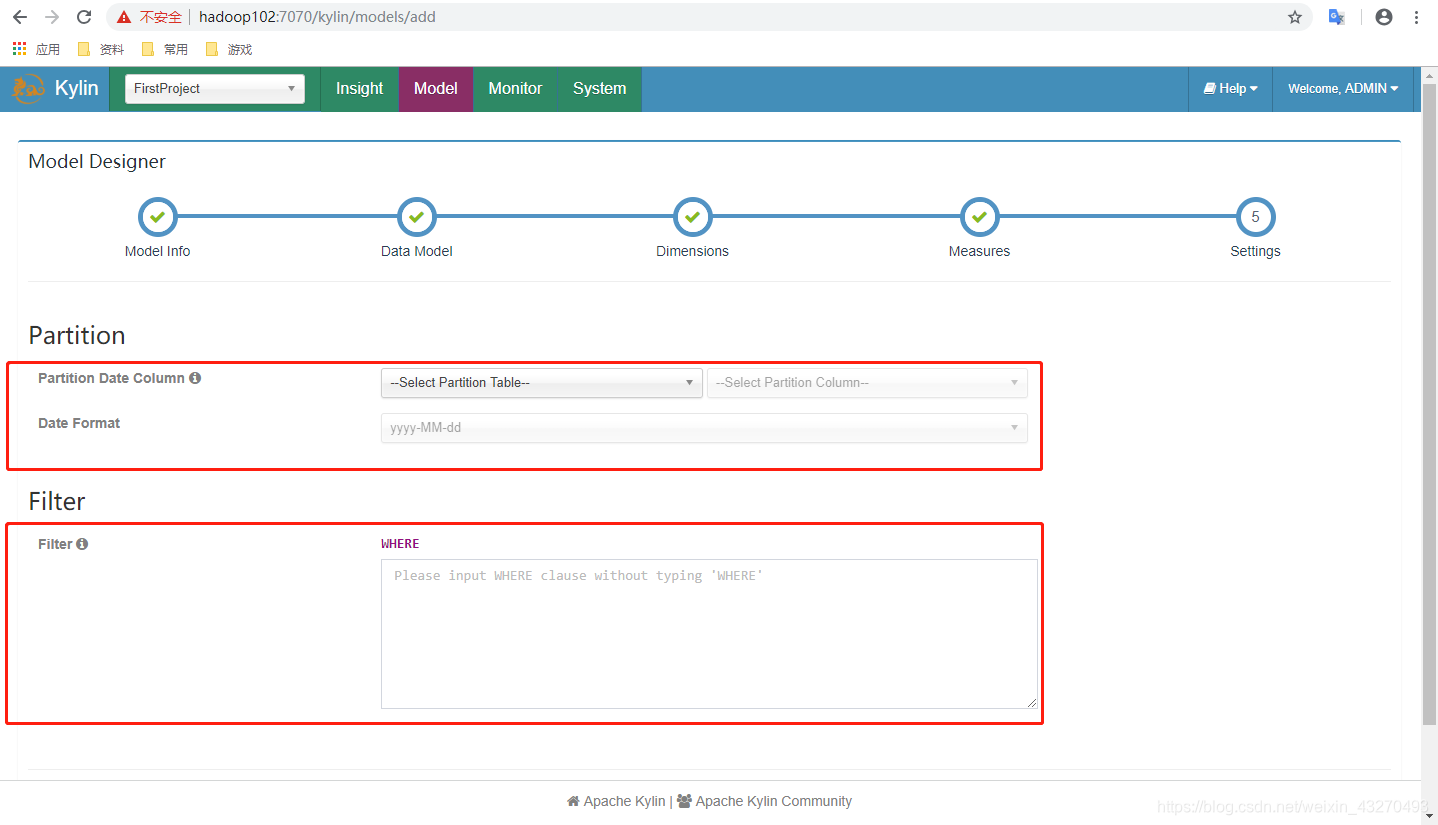Click the browser address bar URL
Image resolution: width=1438 pixels, height=825 pixels.
pyautogui.click(x=317, y=17)
